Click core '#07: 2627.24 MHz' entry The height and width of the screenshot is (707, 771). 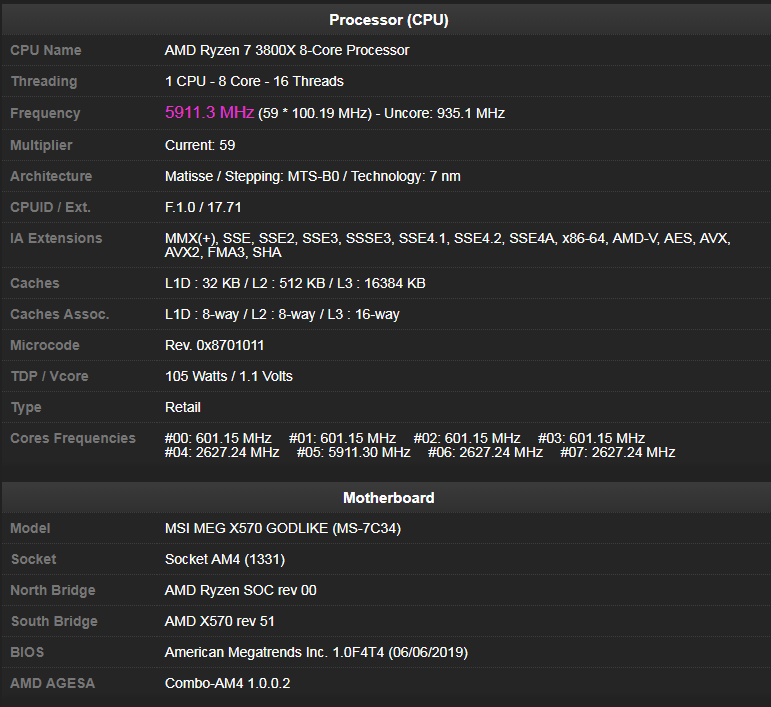pyautogui.click(x=618, y=452)
